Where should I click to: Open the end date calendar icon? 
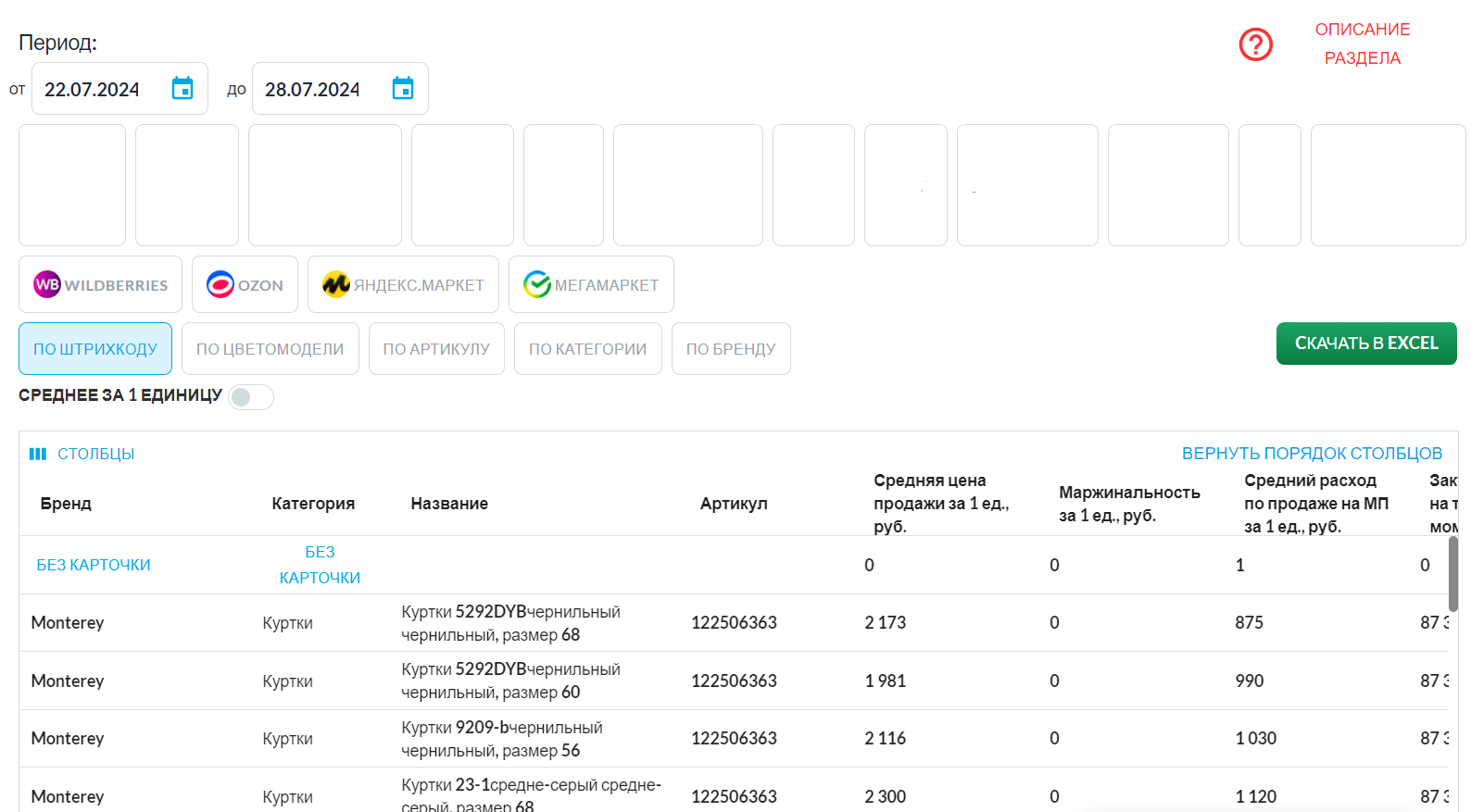403,89
